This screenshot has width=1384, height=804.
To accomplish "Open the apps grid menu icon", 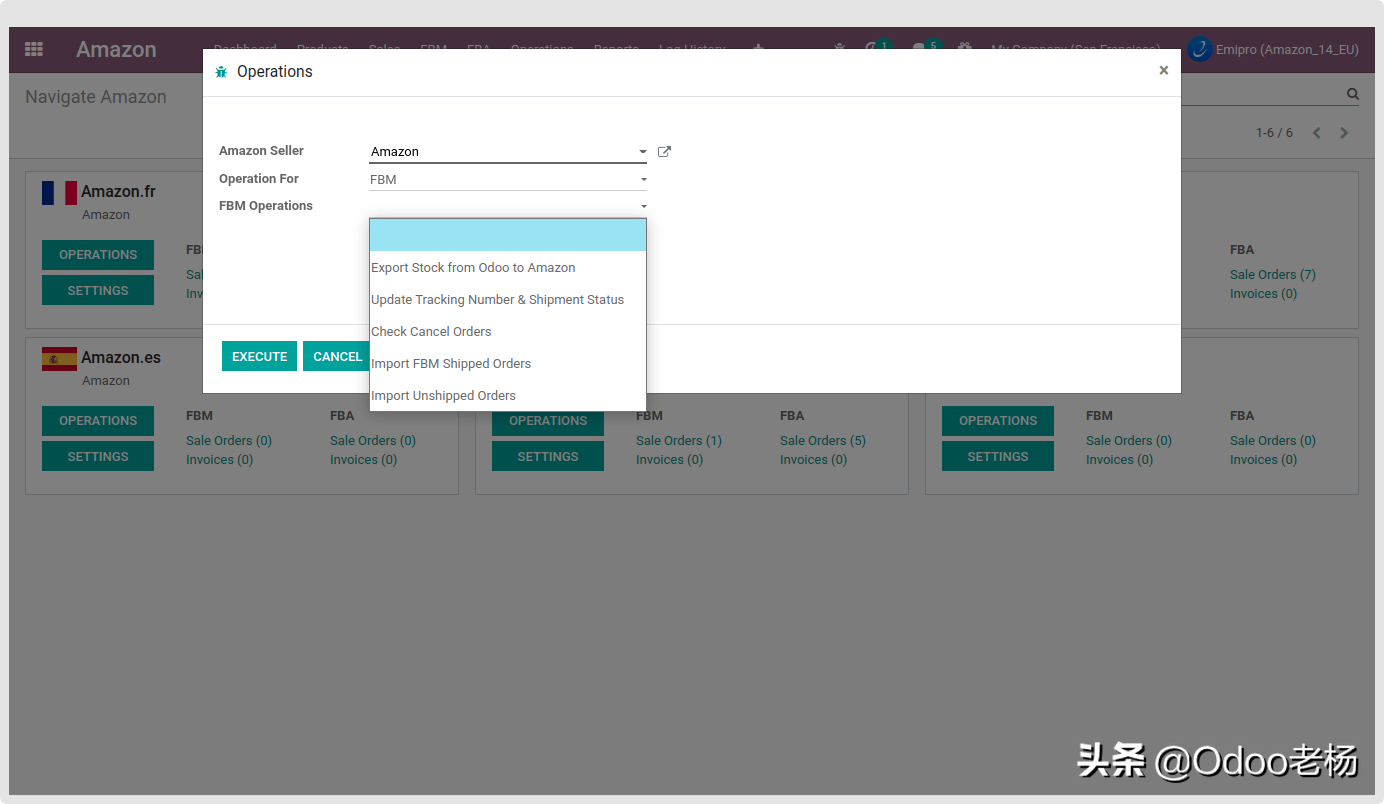I will click(x=34, y=49).
